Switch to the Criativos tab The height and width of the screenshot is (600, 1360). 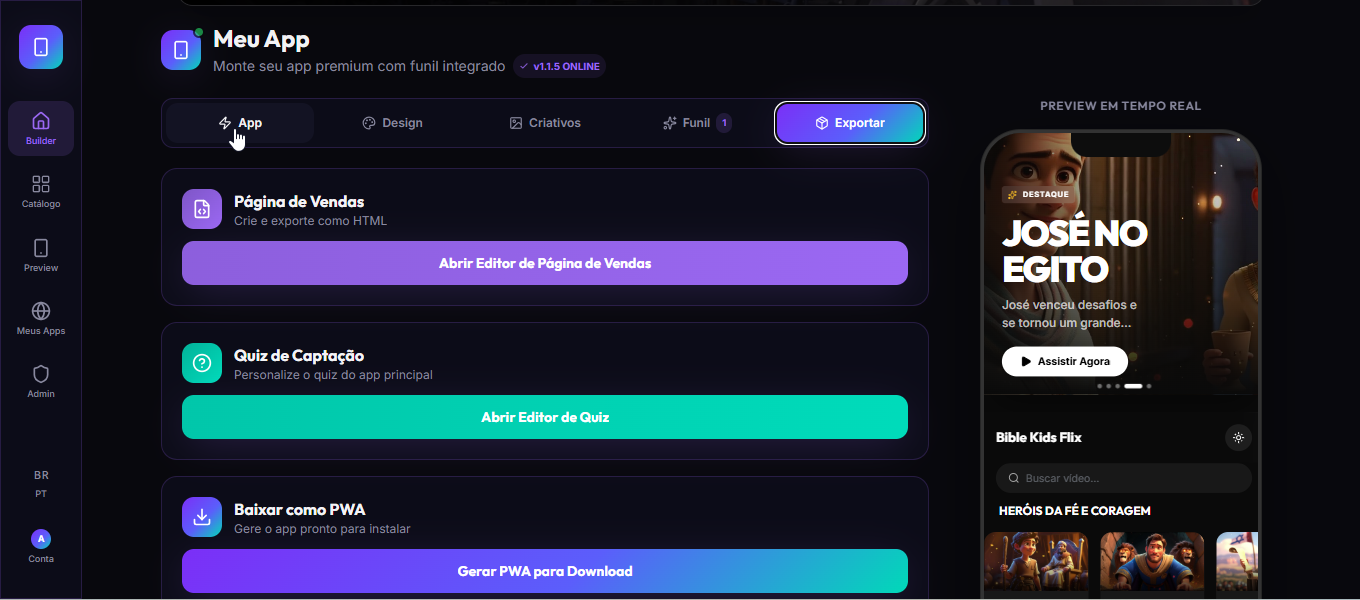click(x=545, y=123)
